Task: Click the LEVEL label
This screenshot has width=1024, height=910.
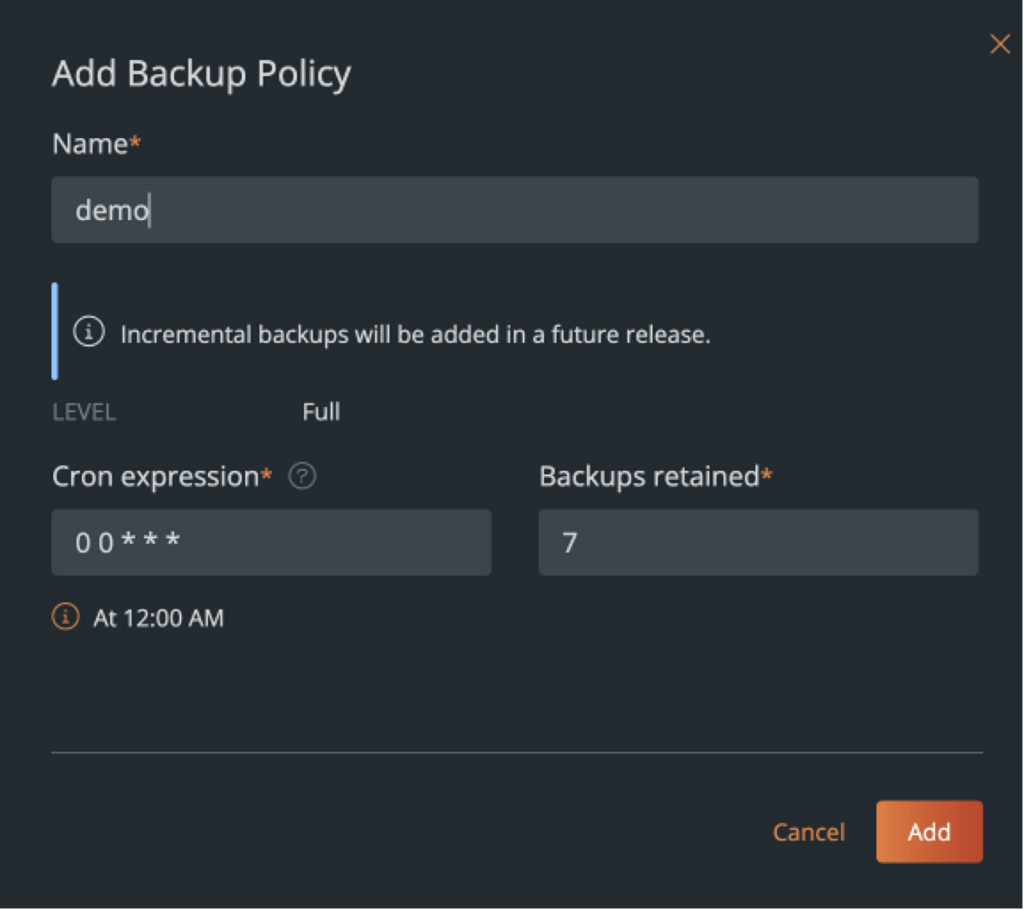Action: (x=83, y=411)
